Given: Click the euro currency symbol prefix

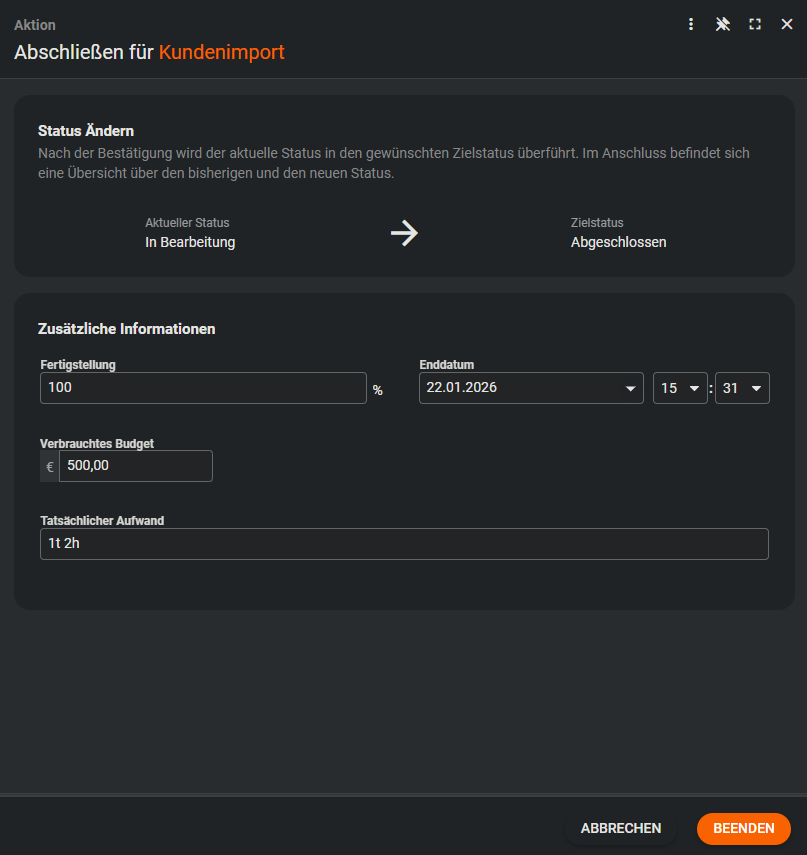Looking at the screenshot, I should pyautogui.click(x=50, y=466).
